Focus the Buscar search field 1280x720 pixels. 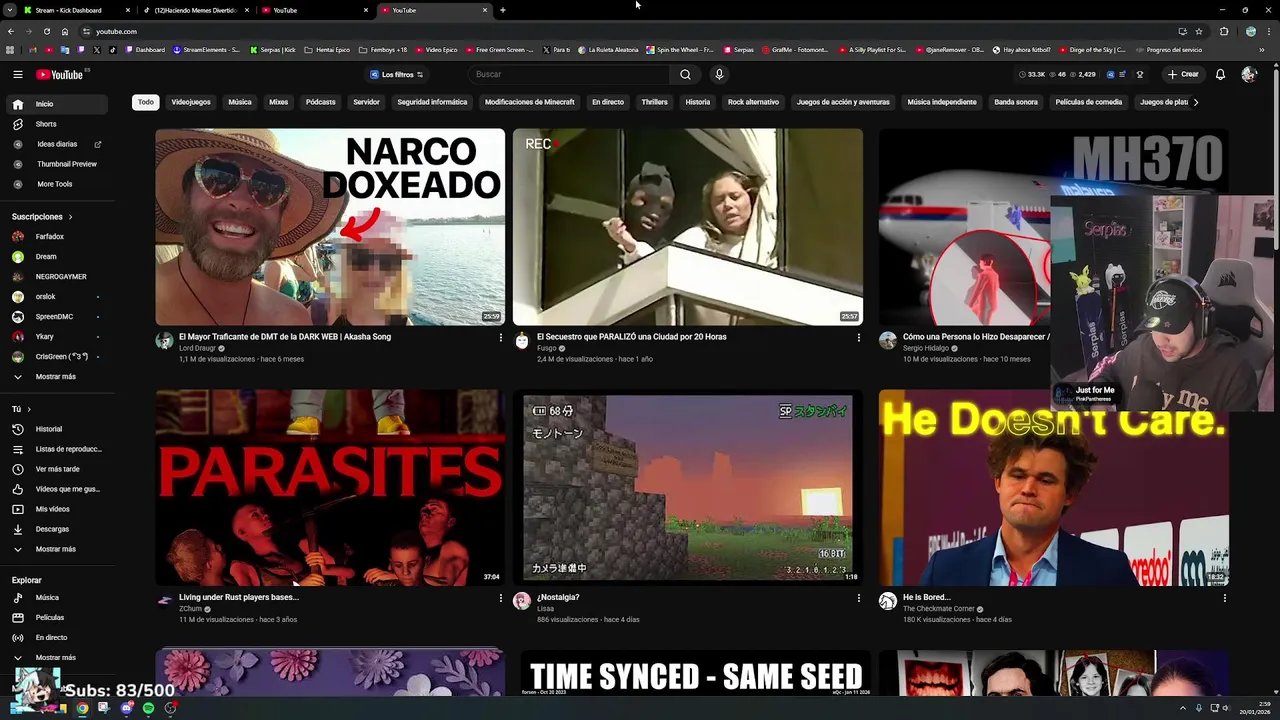pos(570,74)
